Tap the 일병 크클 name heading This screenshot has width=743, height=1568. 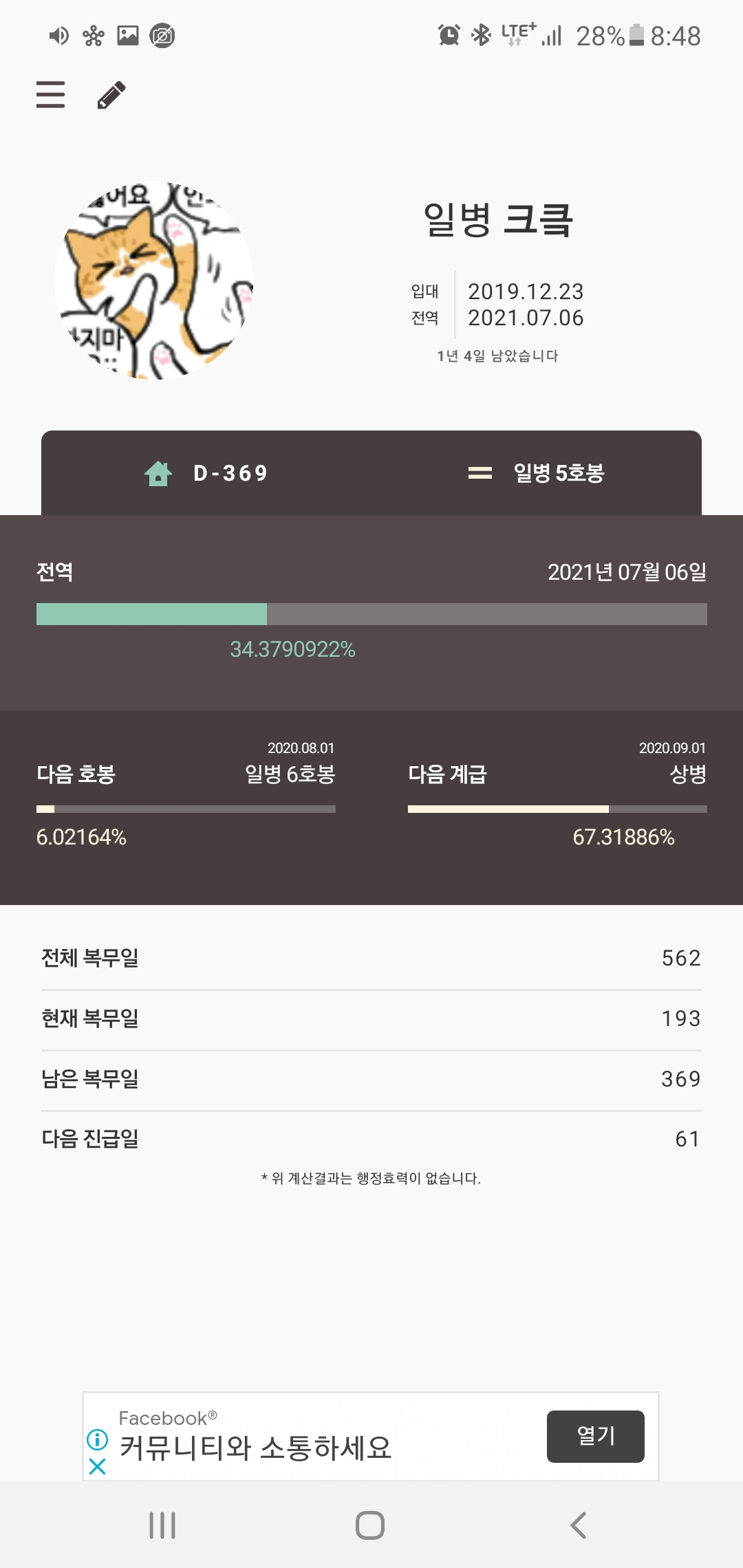click(x=498, y=220)
